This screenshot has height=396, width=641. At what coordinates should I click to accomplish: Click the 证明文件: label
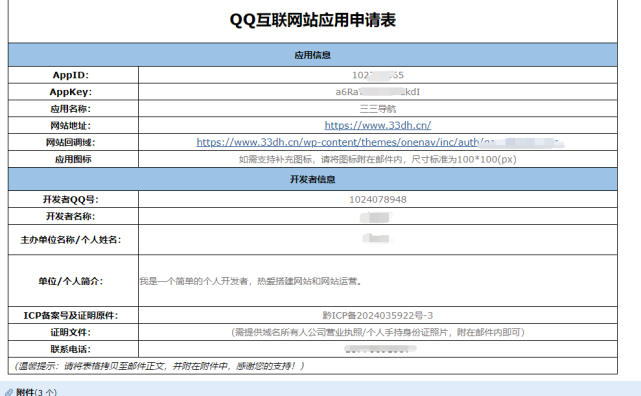coord(71,332)
